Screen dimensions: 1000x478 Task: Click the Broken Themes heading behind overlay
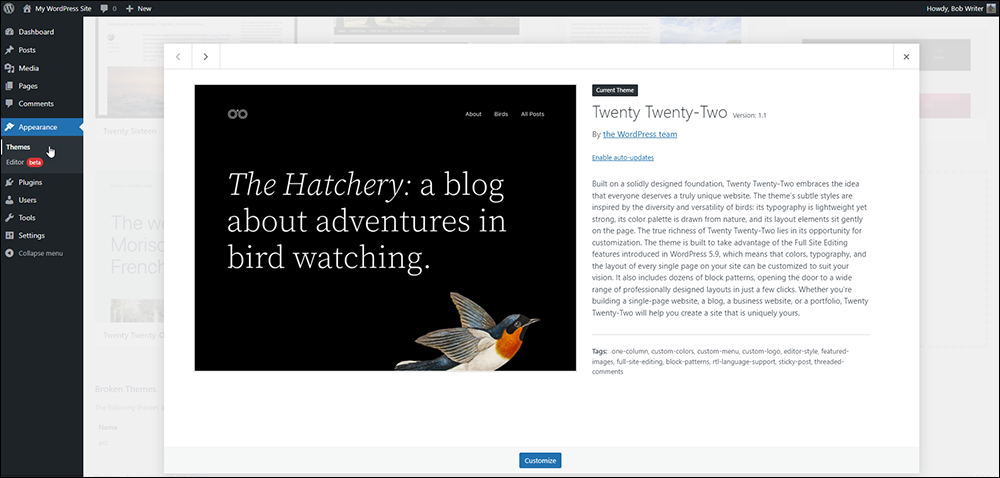click(x=126, y=389)
